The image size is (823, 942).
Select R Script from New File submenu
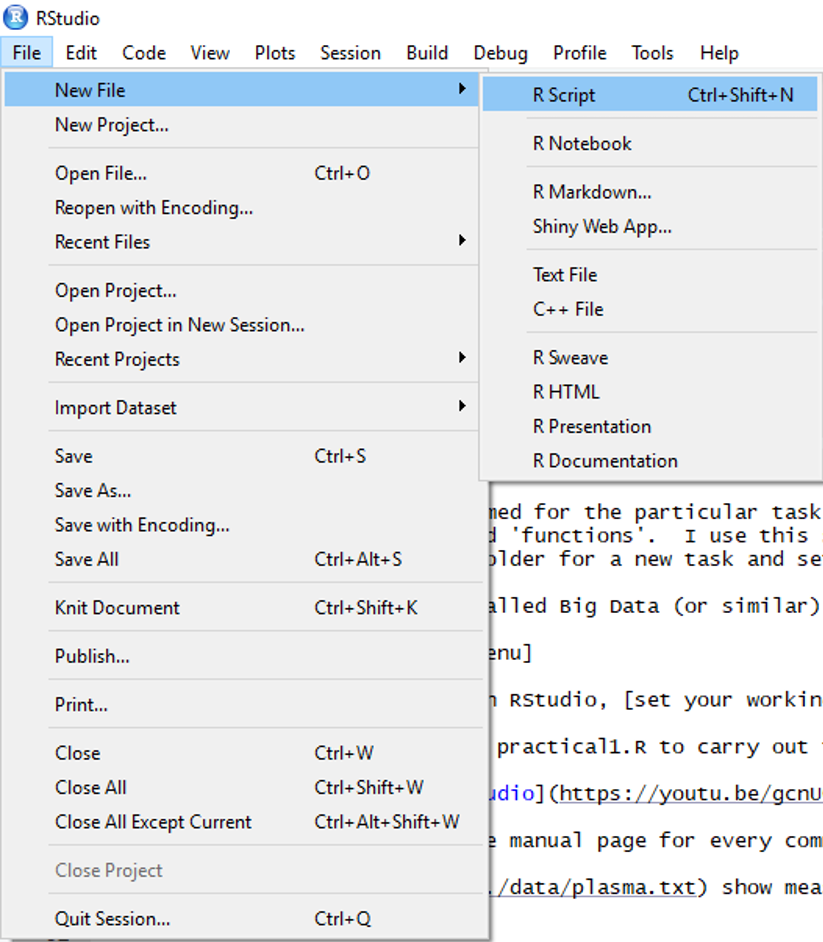[x=564, y=95]
